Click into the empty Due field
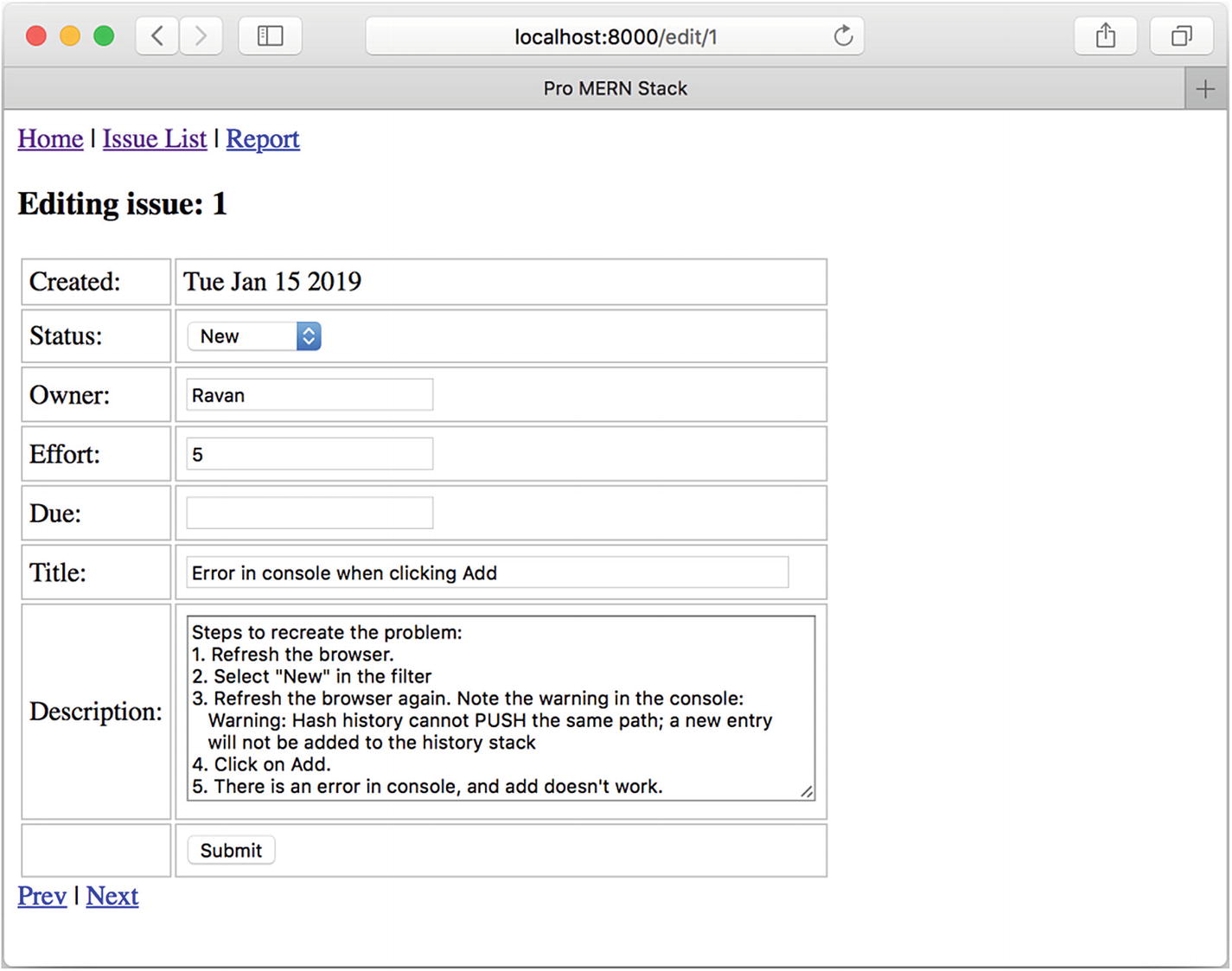Viewport: 1232px width, 971px height. [310, 513]
